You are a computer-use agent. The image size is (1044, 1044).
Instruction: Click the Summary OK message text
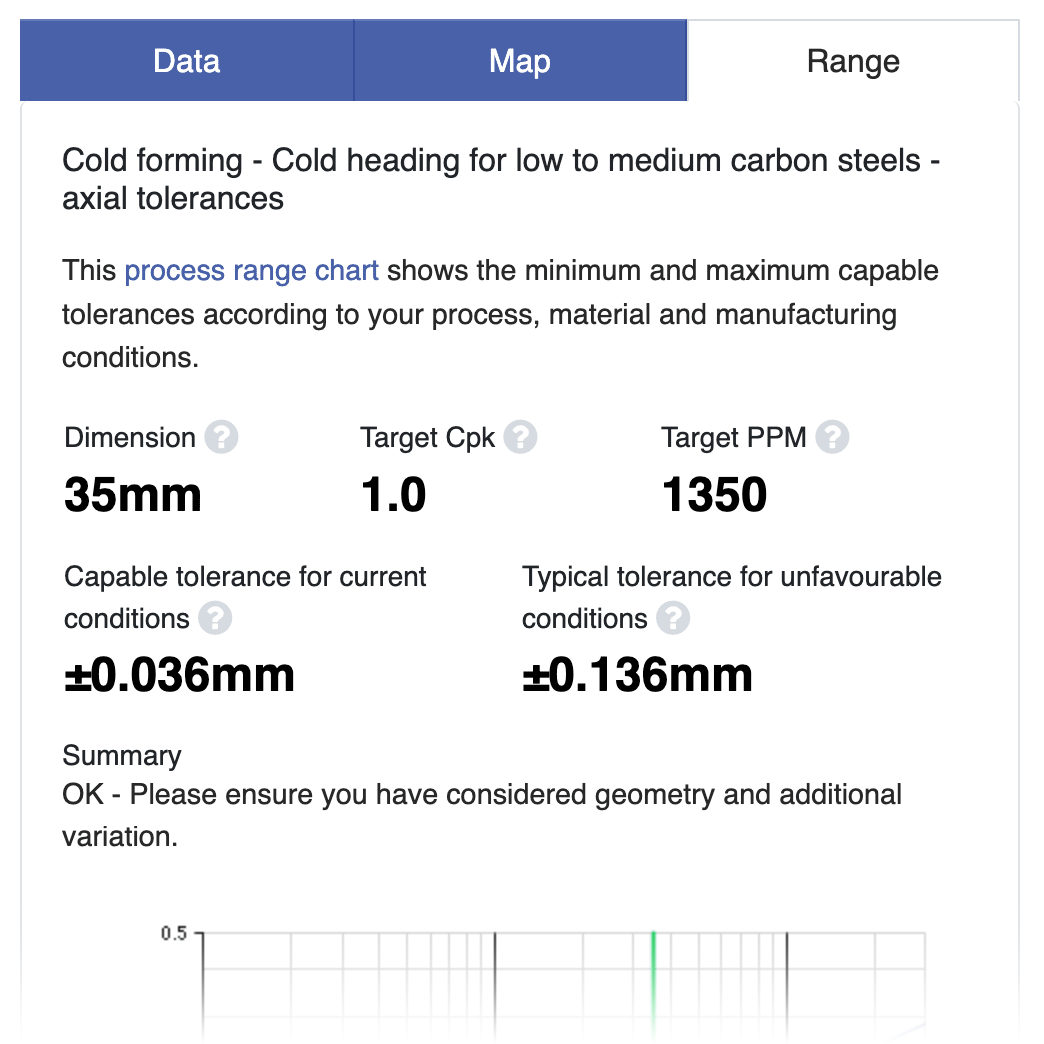(x=481, y=815)
